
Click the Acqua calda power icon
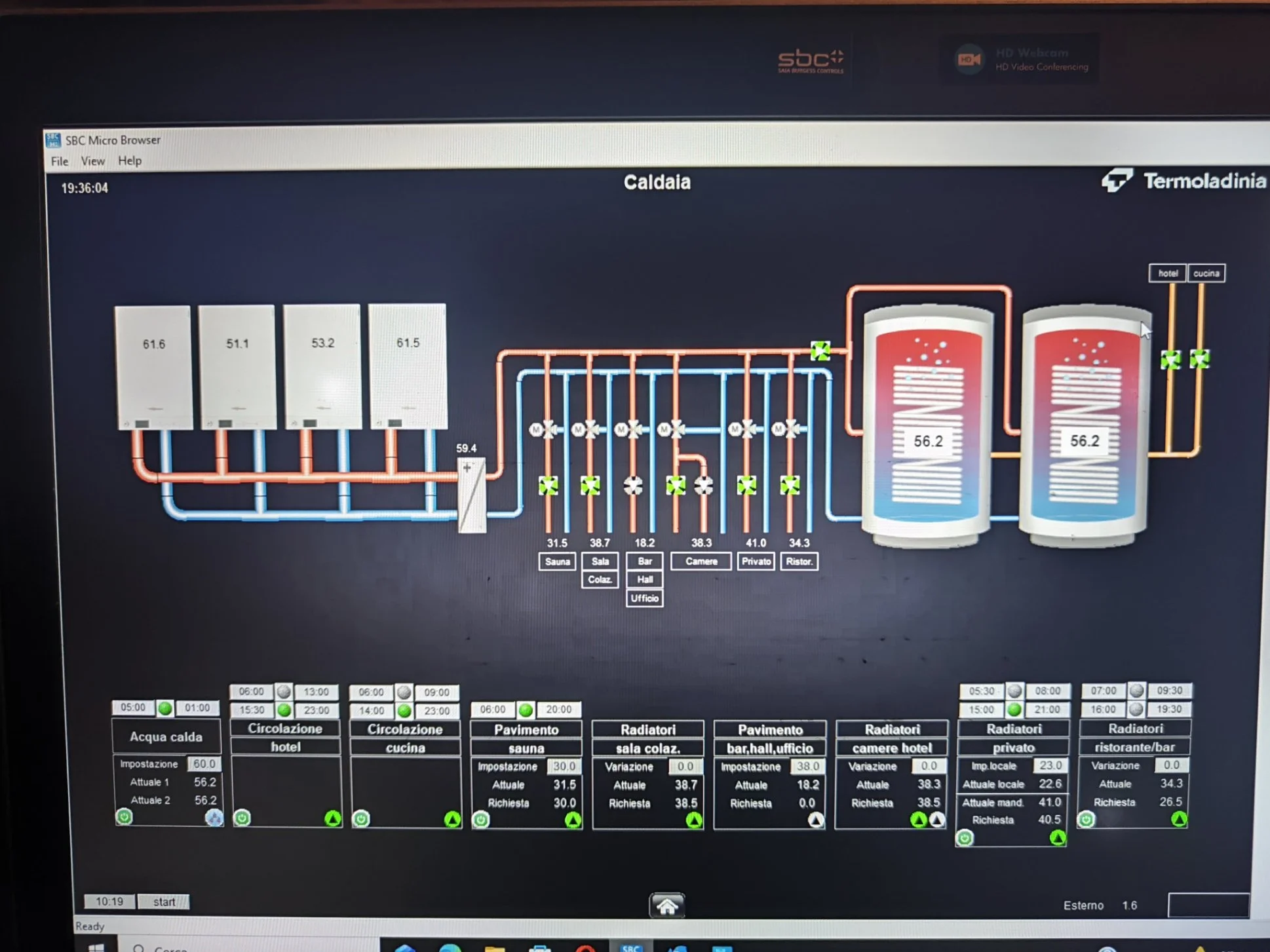tap(124, 816)
